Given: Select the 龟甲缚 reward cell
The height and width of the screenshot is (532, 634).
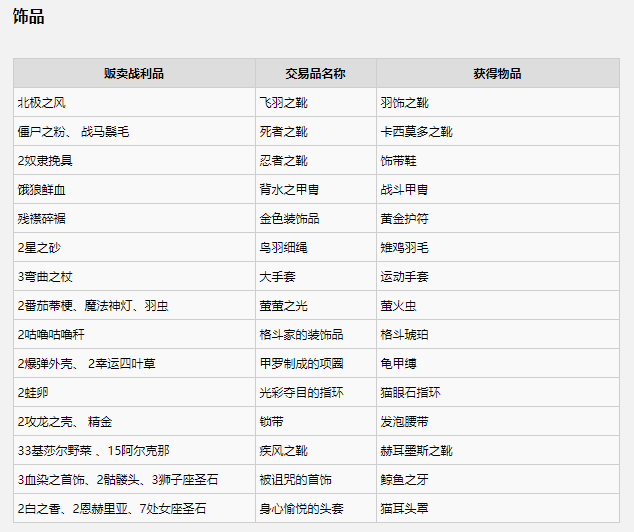Looking at the screenshot, I should pos(398,364).
